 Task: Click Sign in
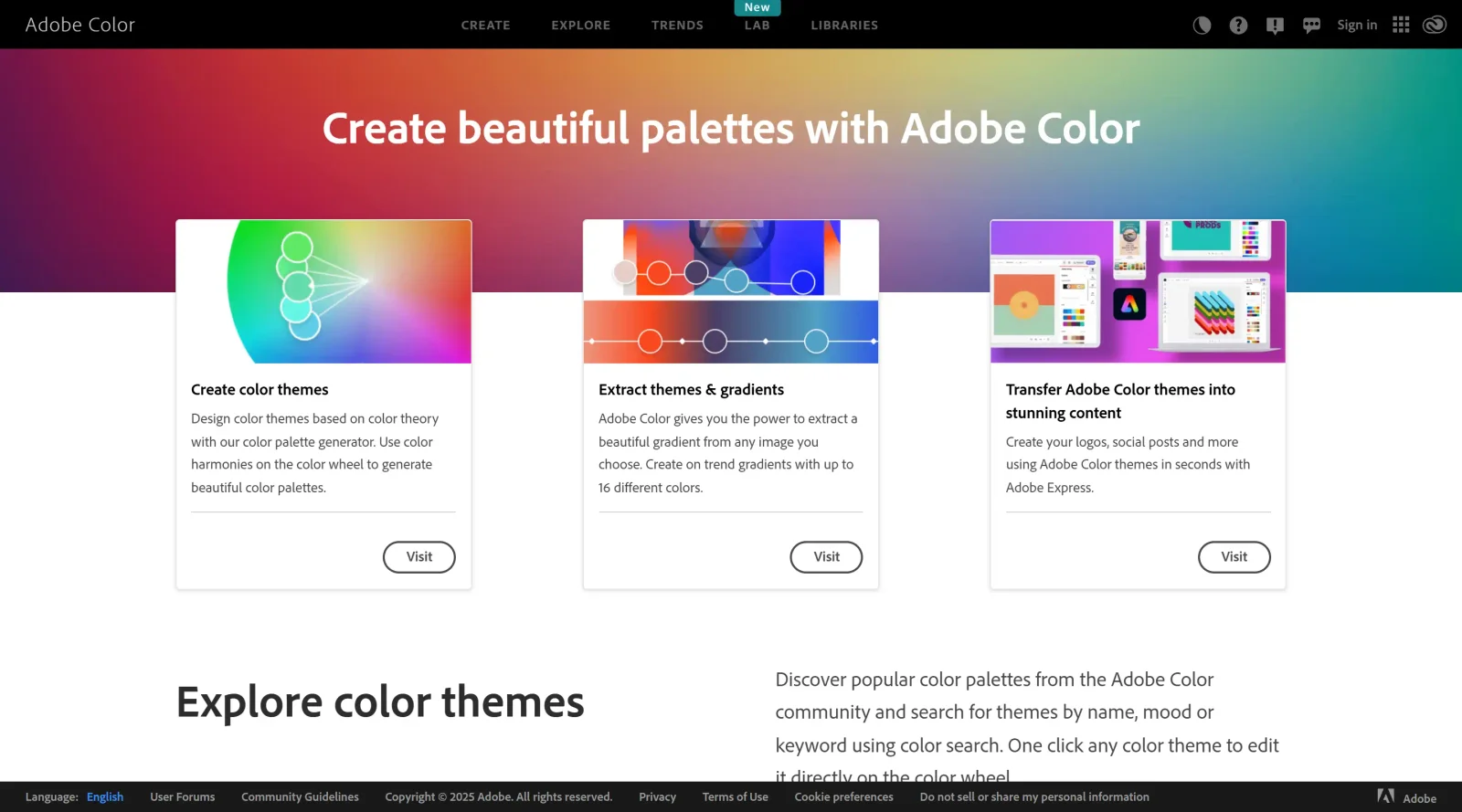pos(1357,25)
